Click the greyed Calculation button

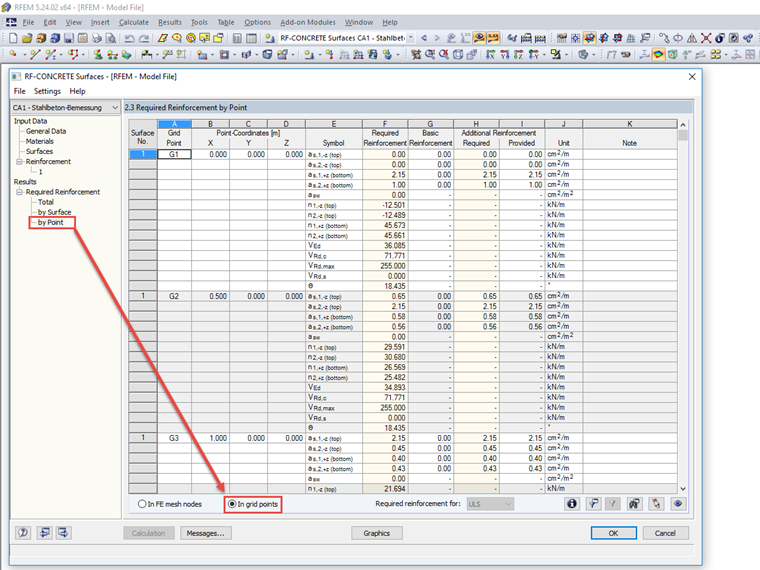point(148,533)
